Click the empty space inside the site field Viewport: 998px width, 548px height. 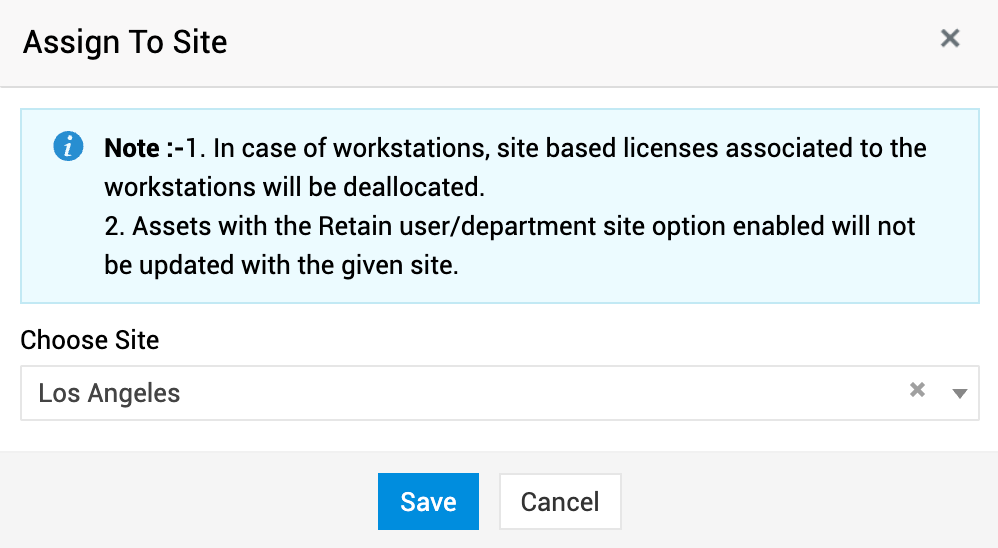click(x=600, y=393)
